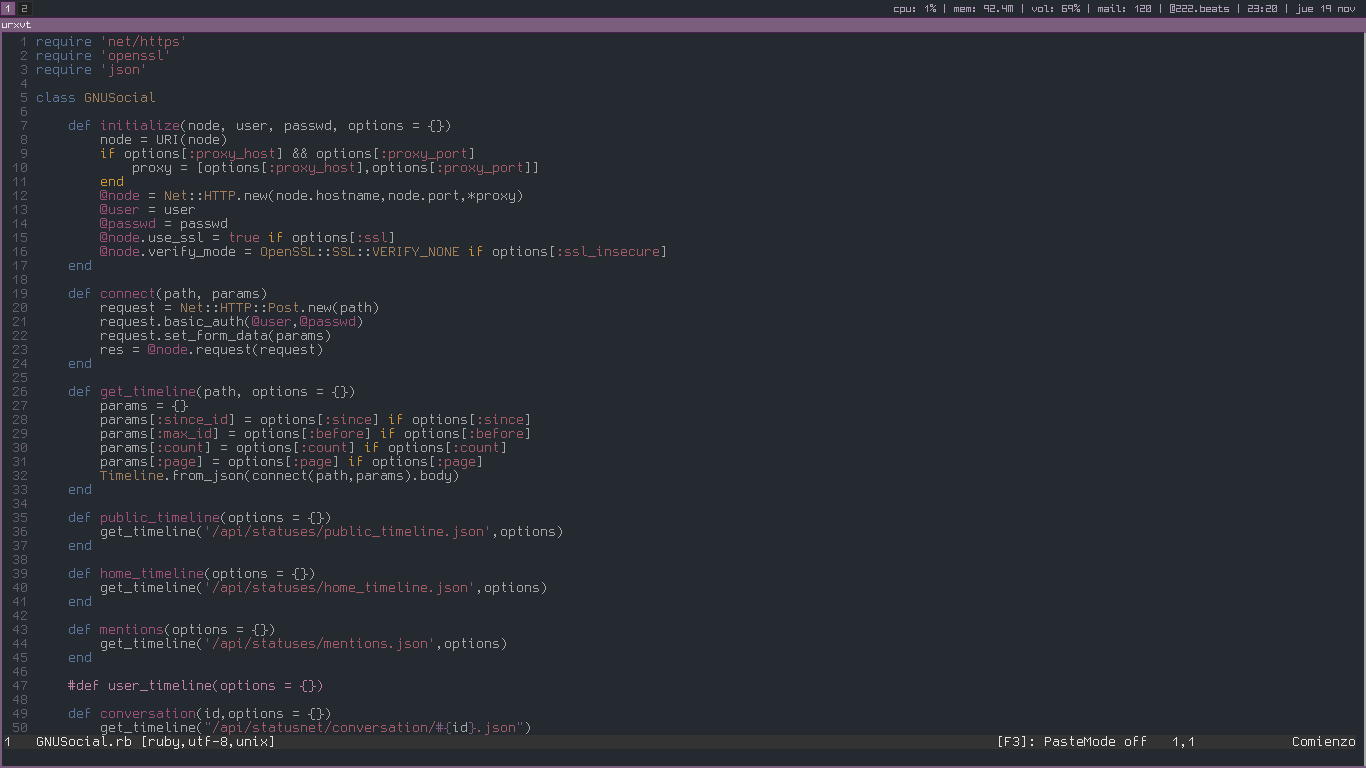Click line number 24 in the gutter
The image size is (1366, 768).
pyautogui.click(x=20, y=363)
